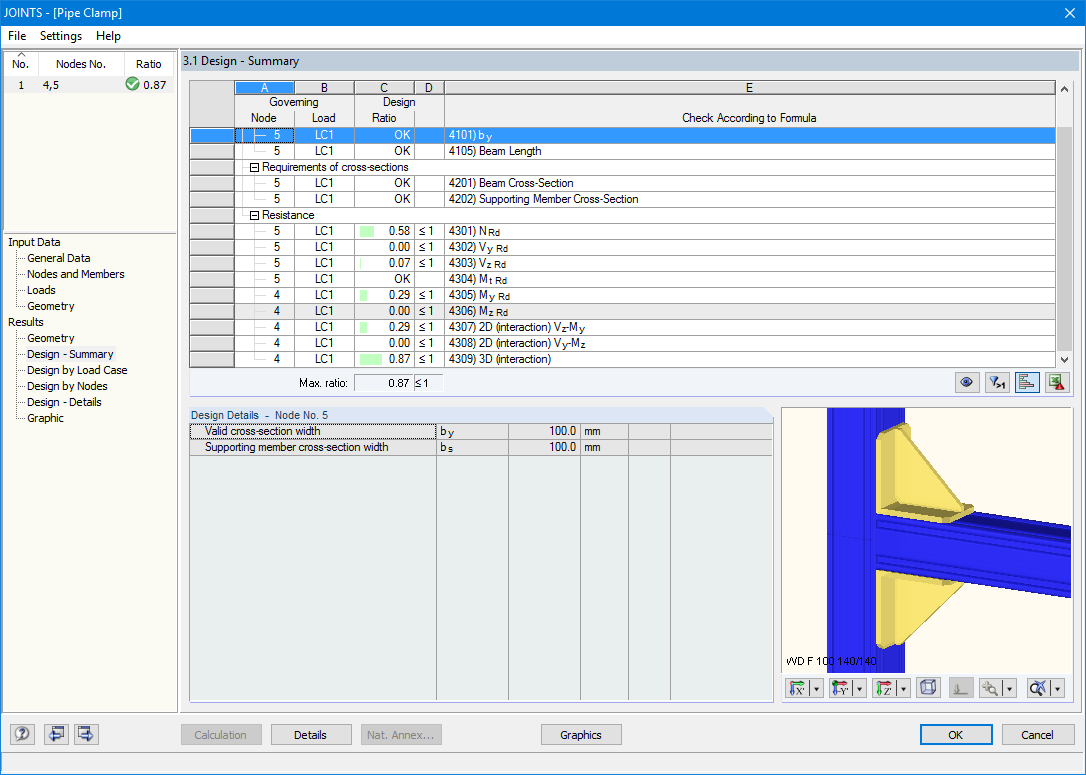The image size is (1086, 775).
Task: Set view against Y' direction
Action: click(842, 688)
